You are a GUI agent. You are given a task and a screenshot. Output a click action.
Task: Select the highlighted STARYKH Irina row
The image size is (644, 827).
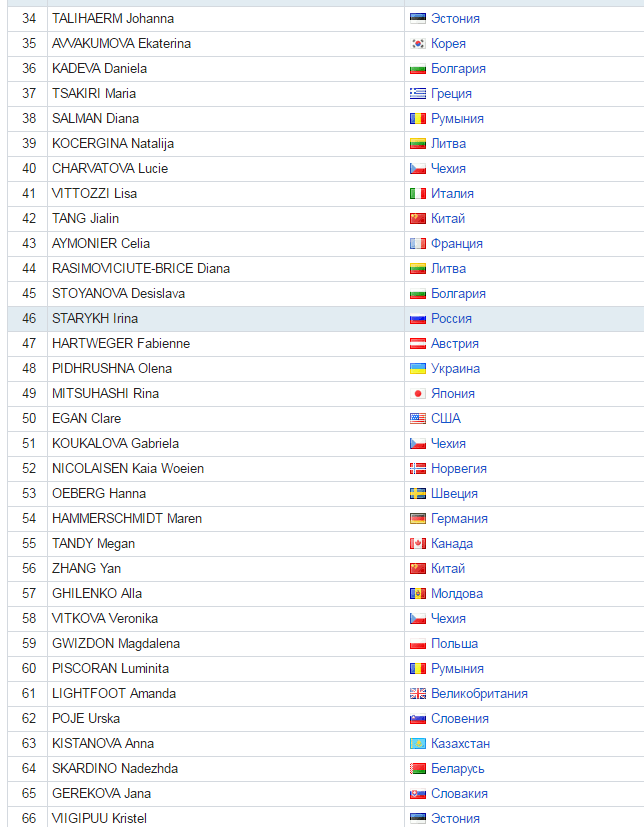coord(325,319)
